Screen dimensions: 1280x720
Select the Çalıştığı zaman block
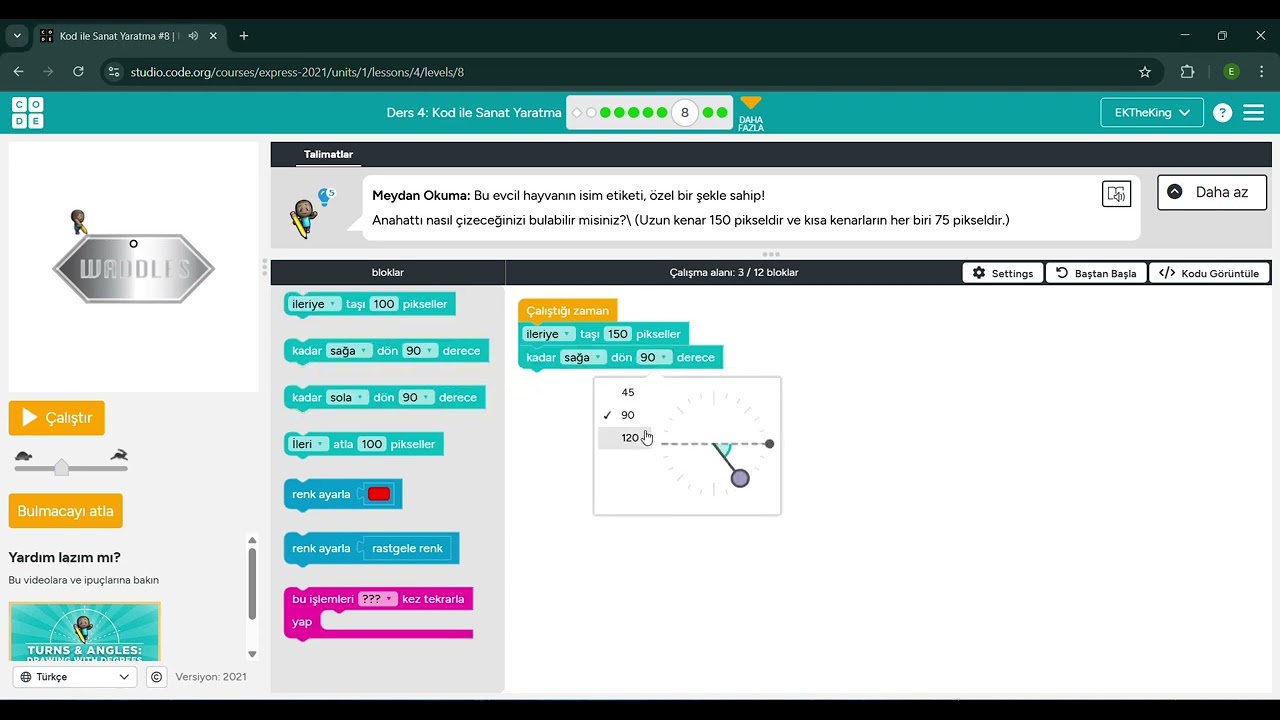click(568, 310)
